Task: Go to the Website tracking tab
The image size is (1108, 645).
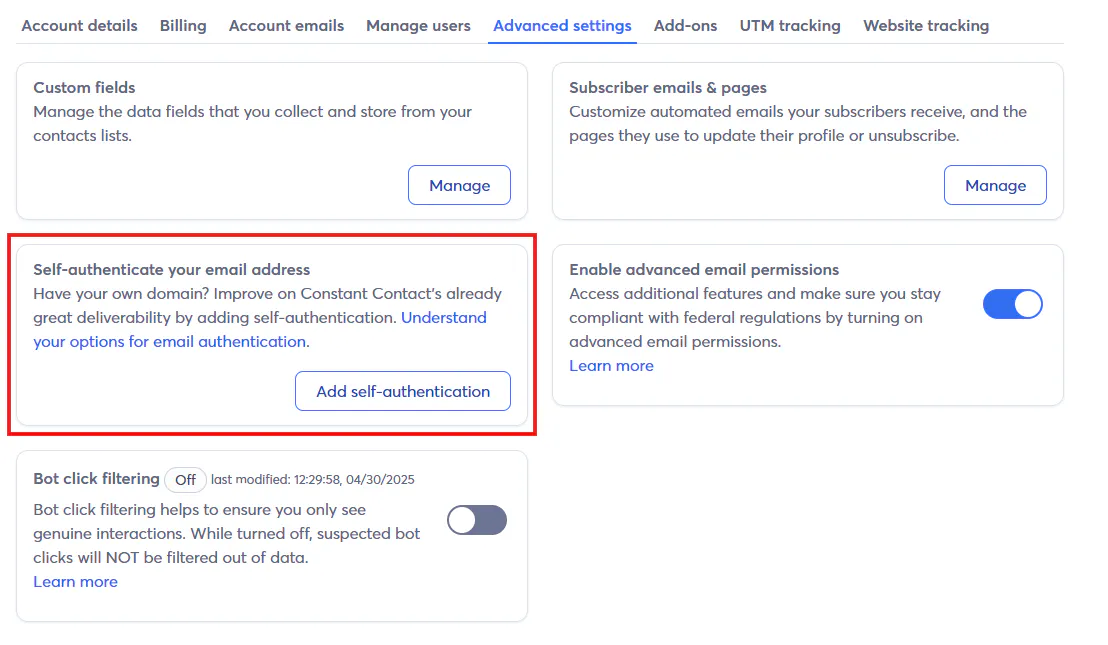Action: point(926,26)
